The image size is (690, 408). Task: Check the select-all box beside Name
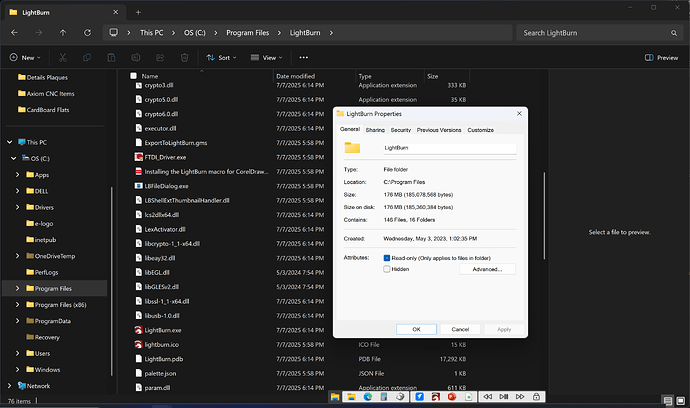133,76
